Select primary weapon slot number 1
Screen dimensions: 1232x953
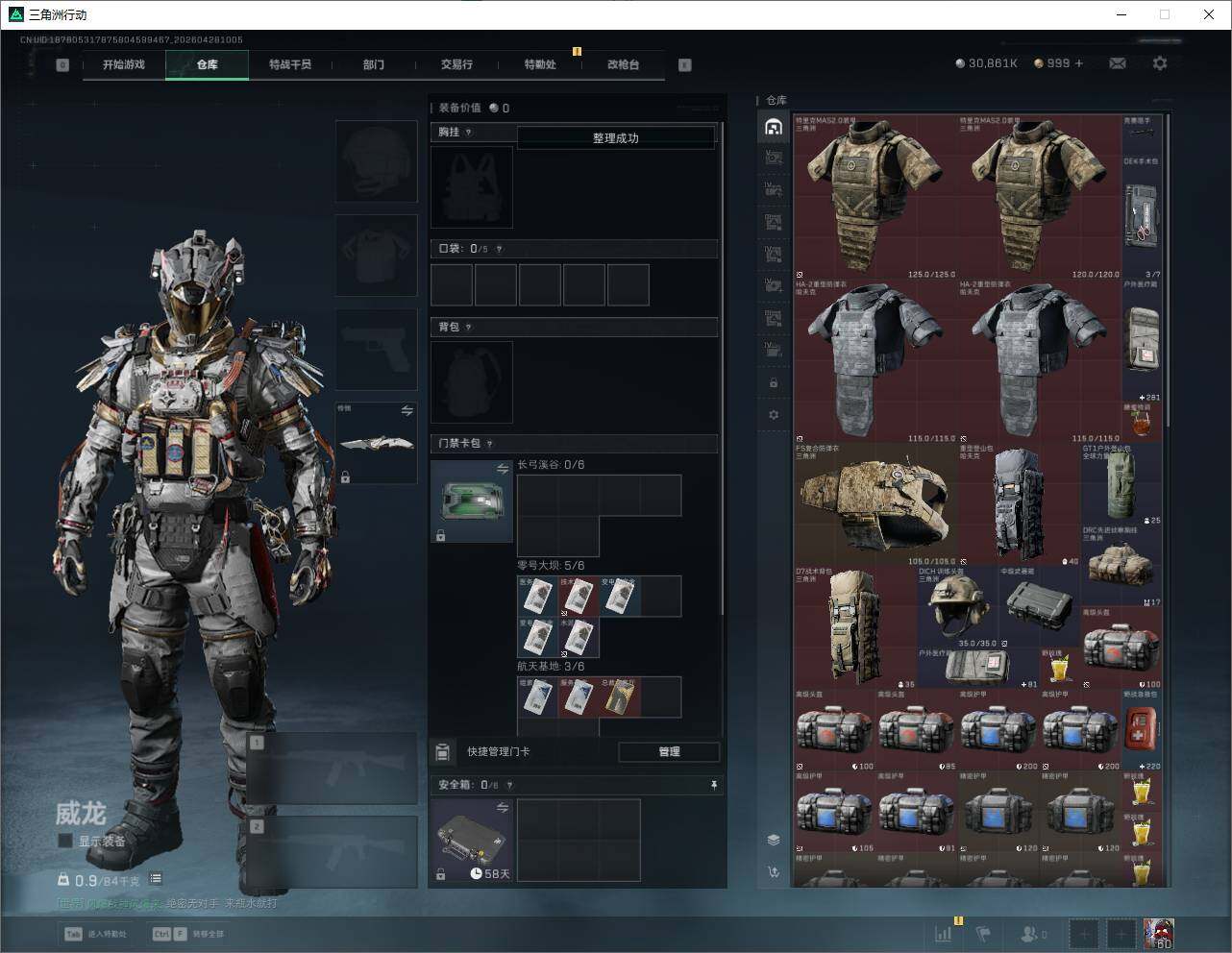(332, 768)
